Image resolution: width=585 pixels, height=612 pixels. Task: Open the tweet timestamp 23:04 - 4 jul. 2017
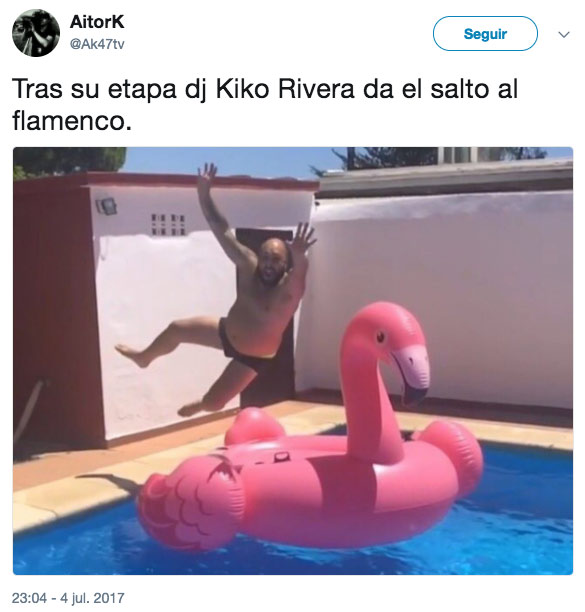68,598
